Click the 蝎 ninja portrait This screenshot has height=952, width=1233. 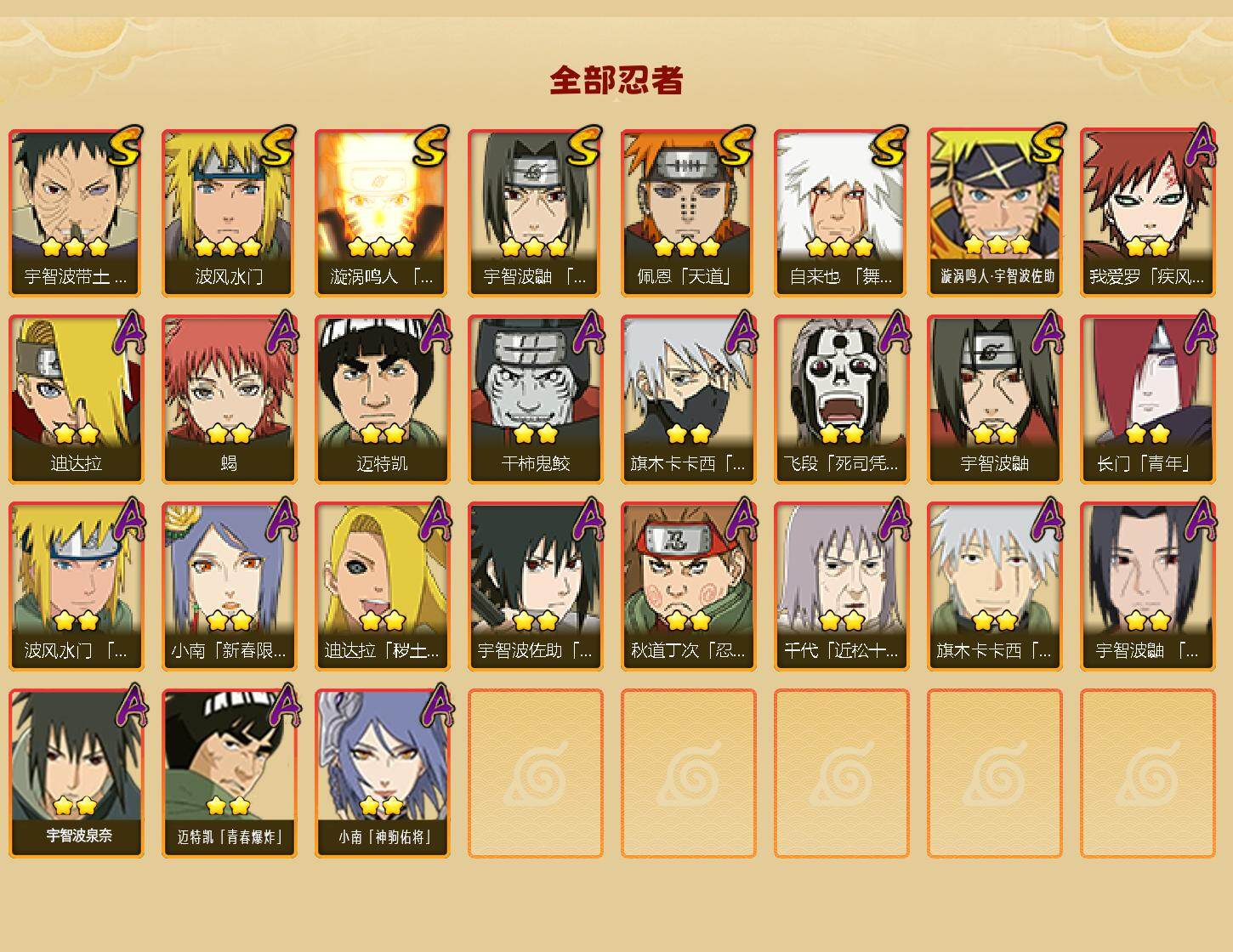click(229, 399)
